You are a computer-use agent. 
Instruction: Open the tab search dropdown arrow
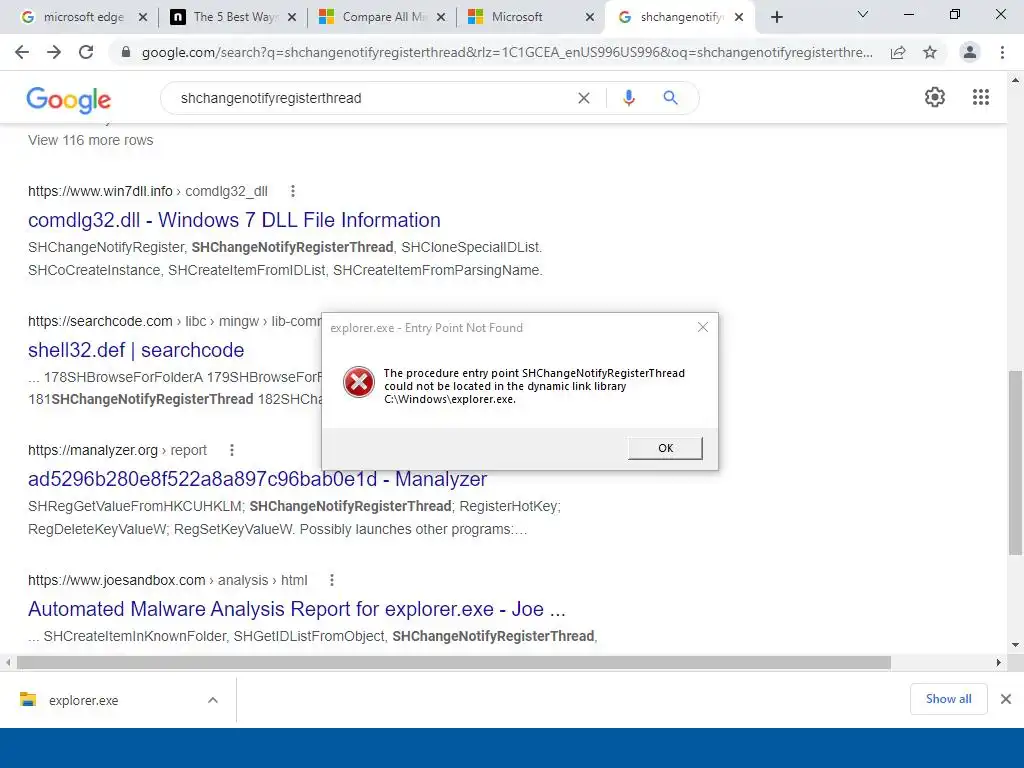tap(863, 14)
